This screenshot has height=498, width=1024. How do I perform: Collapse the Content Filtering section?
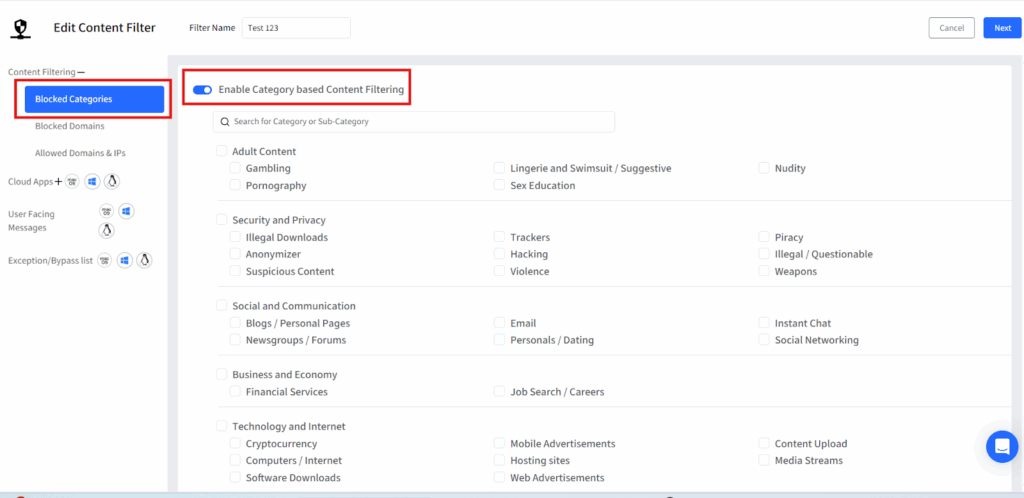pos(81,73)
